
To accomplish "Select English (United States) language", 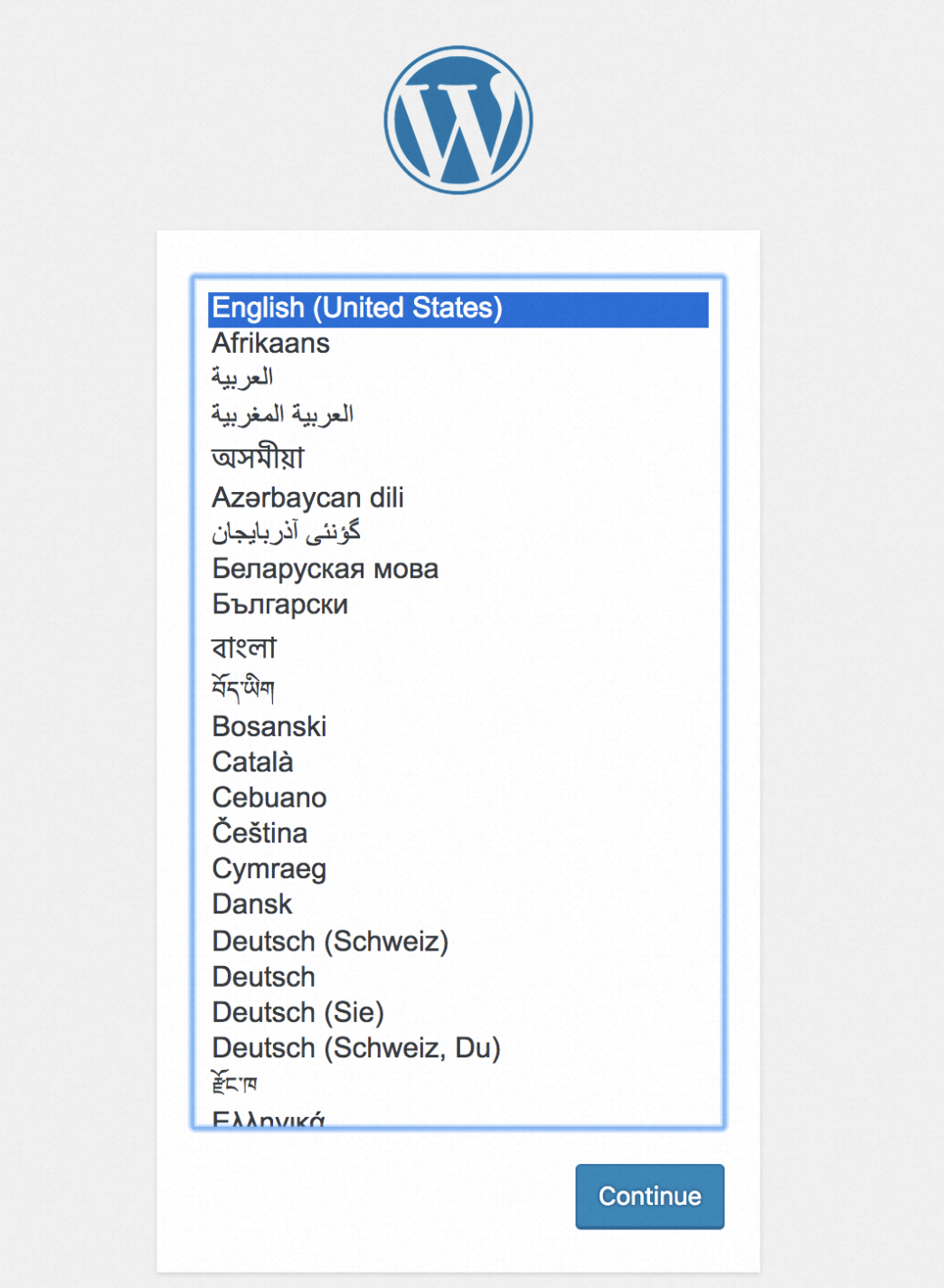I will (356, 308).
